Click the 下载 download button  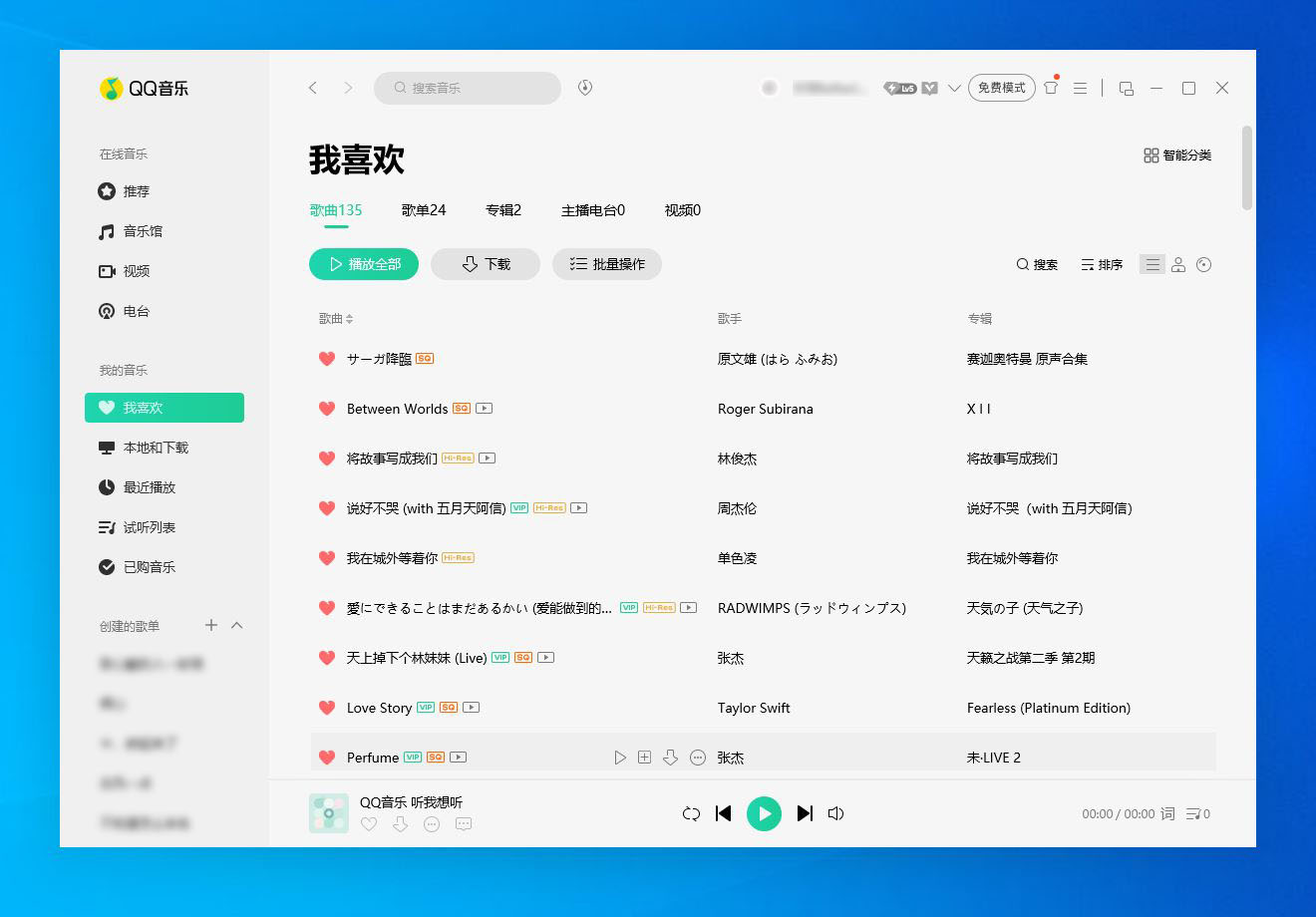(485, 264)
